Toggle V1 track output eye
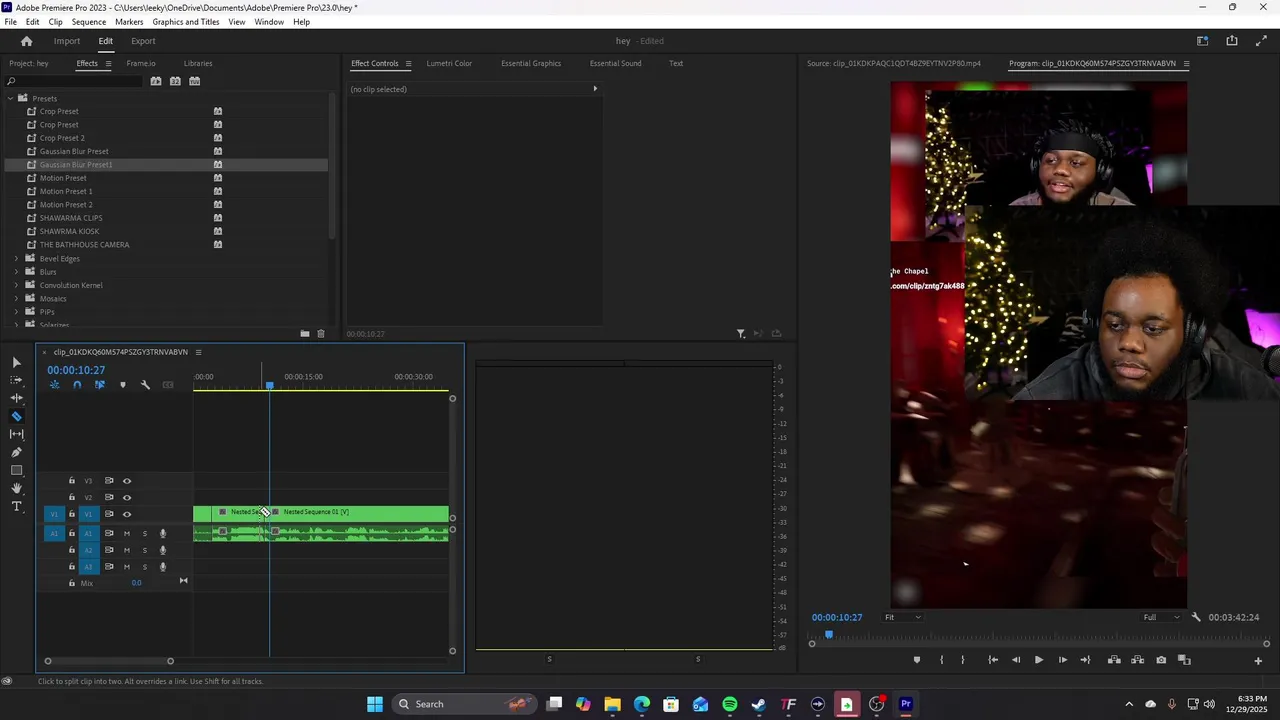The width and height of the screenshot is (1280, 720). 127,514
